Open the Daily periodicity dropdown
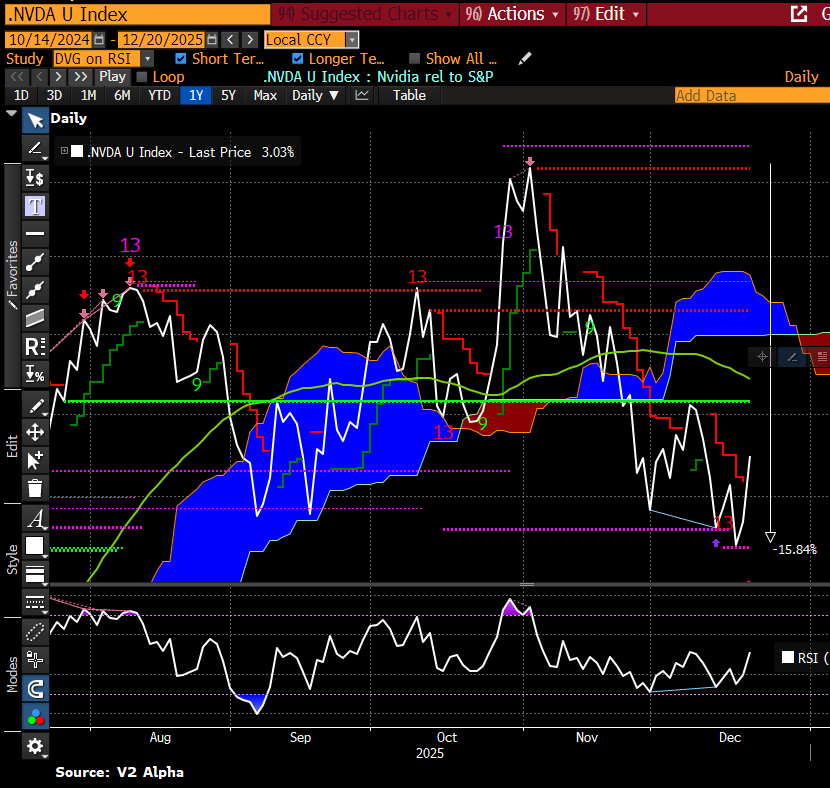Viewport: 830px width, 788px height. click(315, 95)
